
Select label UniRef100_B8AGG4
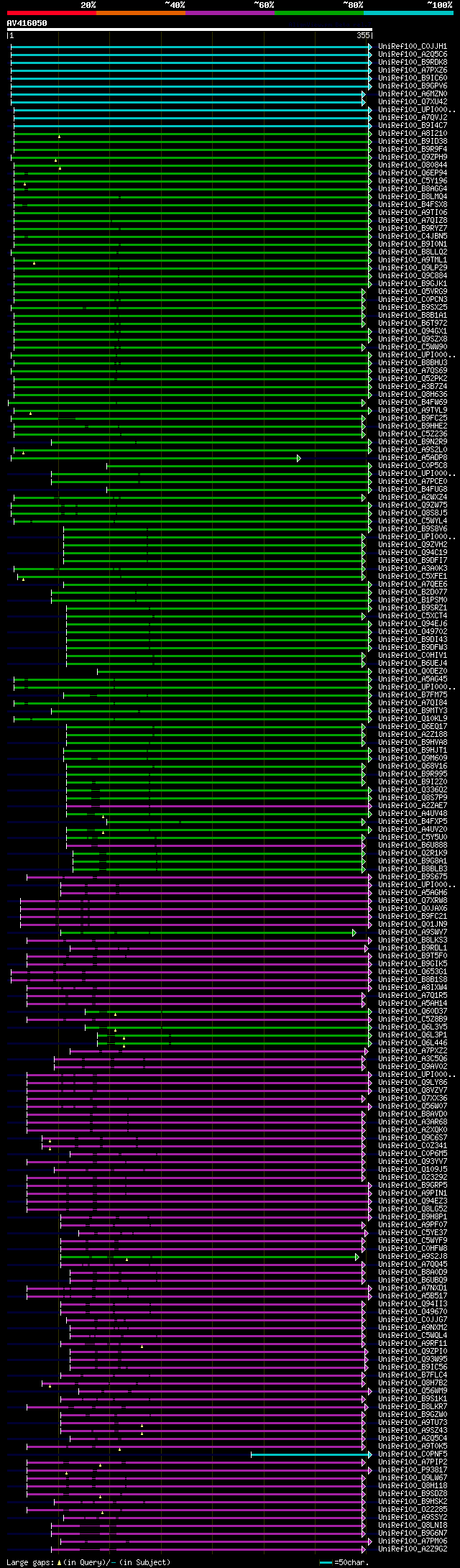click(413, 188)
